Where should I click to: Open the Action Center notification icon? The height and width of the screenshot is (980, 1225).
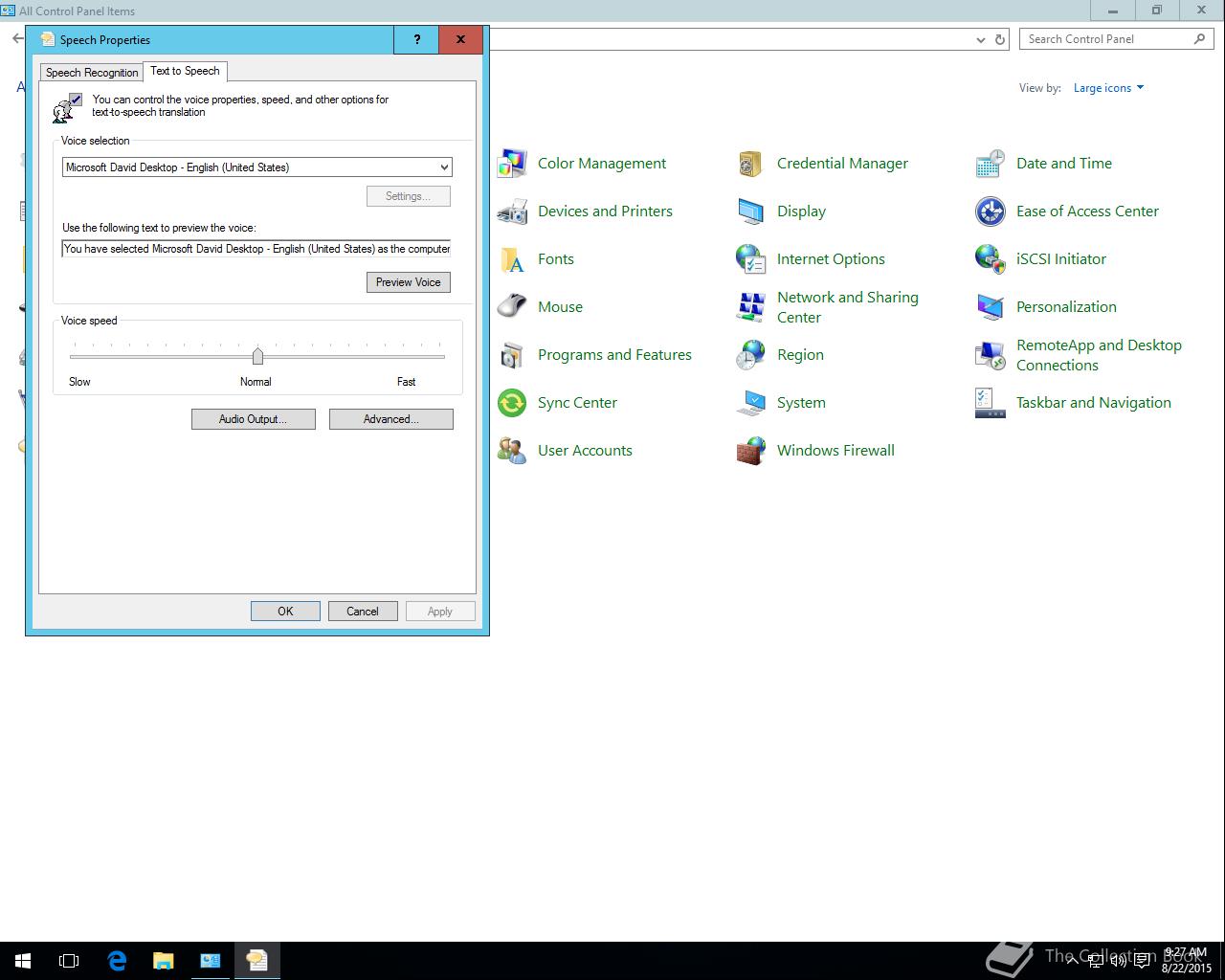pyautogui.click(x=1142, y=961)
